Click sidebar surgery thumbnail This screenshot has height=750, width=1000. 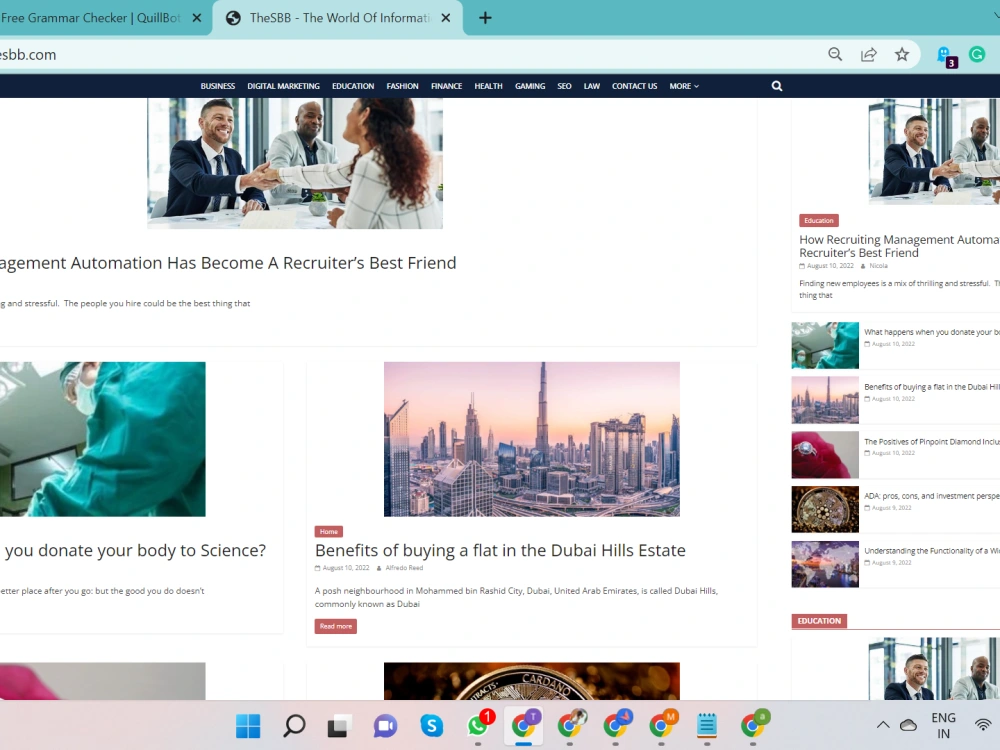825,346
